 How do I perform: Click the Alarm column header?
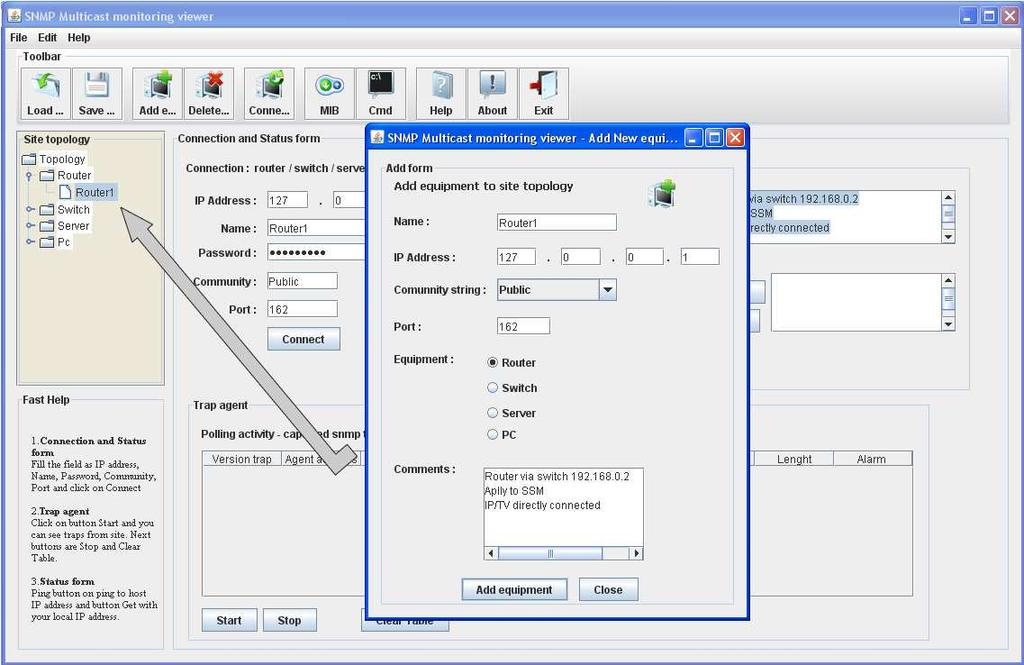click(x=872, y=459)
